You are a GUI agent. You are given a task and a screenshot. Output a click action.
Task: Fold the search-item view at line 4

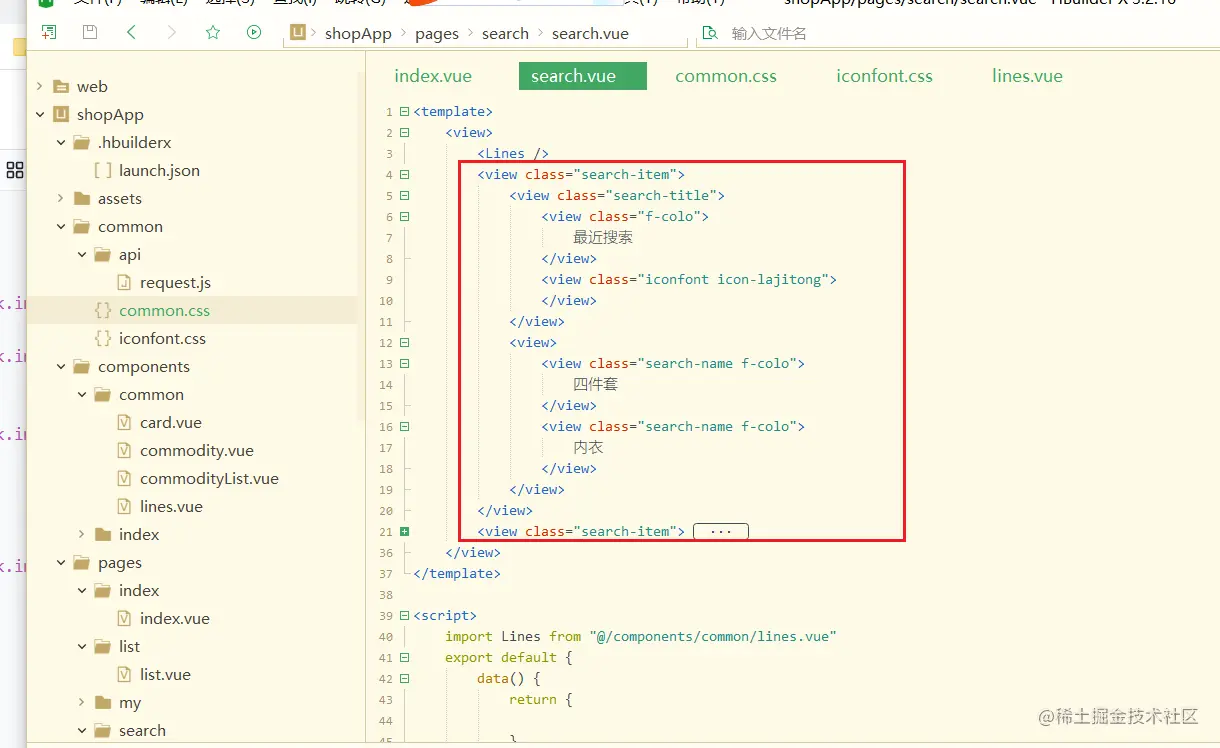coord(404,174)
